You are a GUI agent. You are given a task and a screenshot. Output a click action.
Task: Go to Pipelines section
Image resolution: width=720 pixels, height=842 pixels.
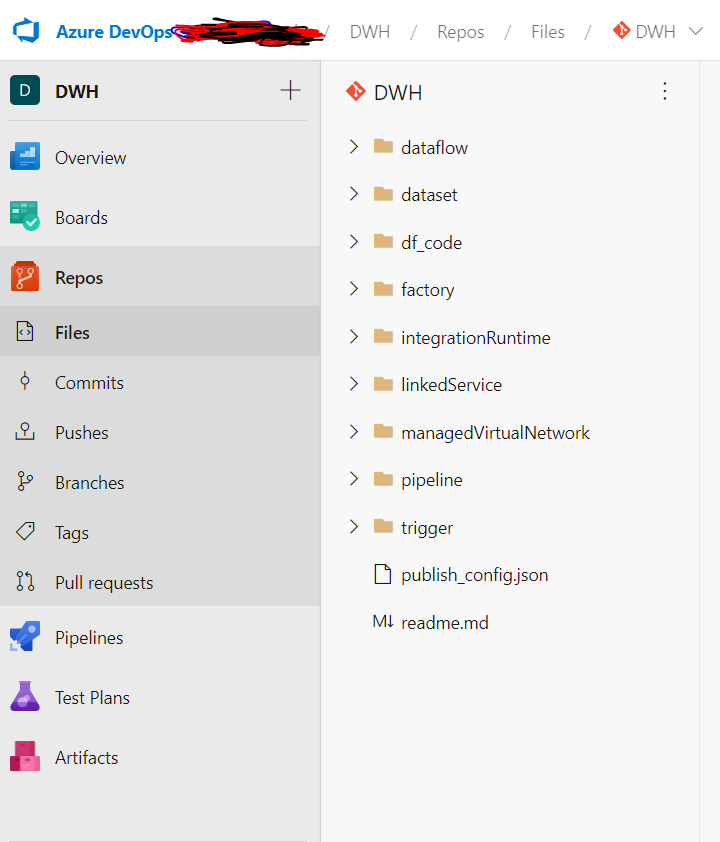(x=89, y=637)
